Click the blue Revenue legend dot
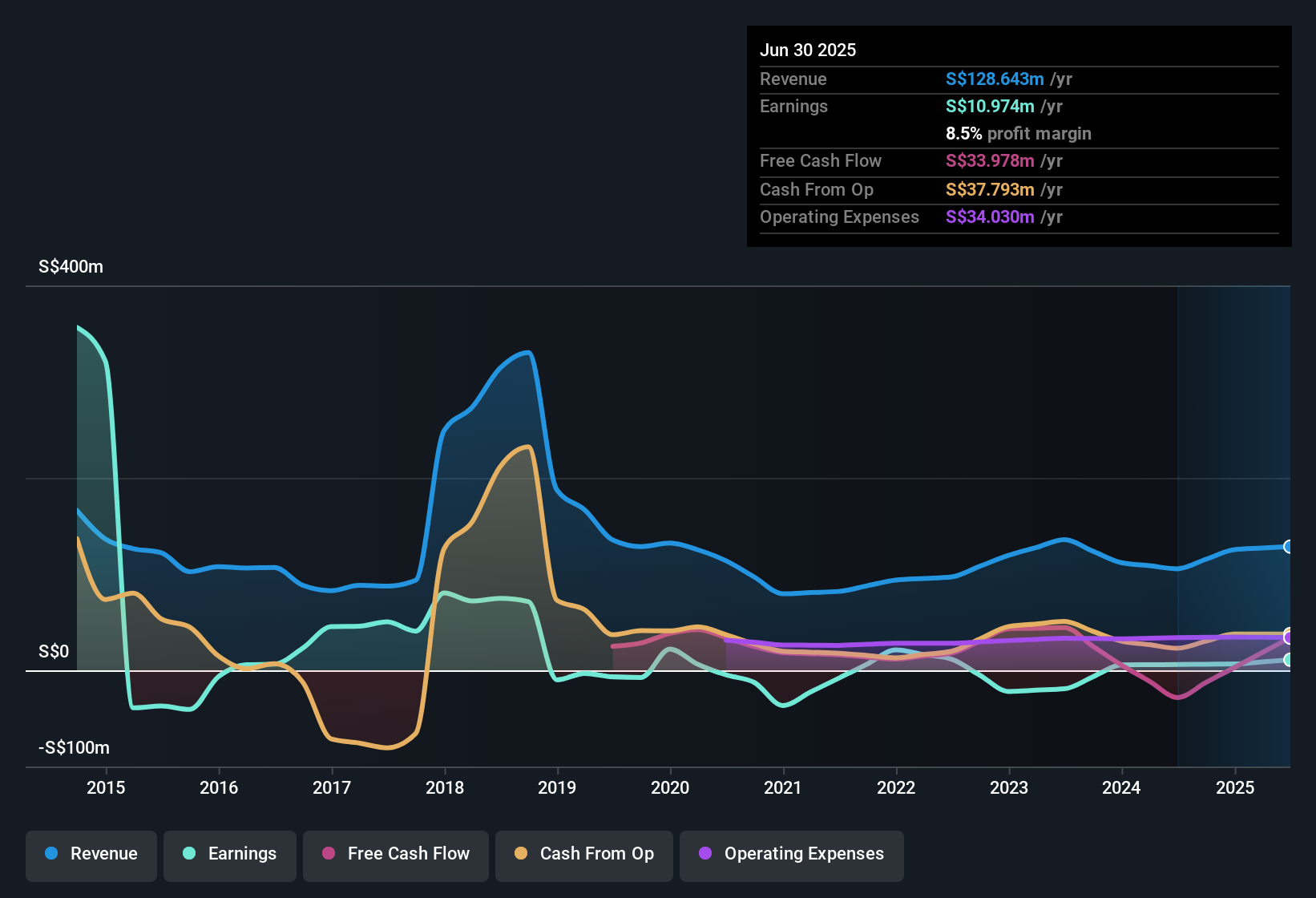This screenshot has width=1316, height=898. (x=51, y=853)
